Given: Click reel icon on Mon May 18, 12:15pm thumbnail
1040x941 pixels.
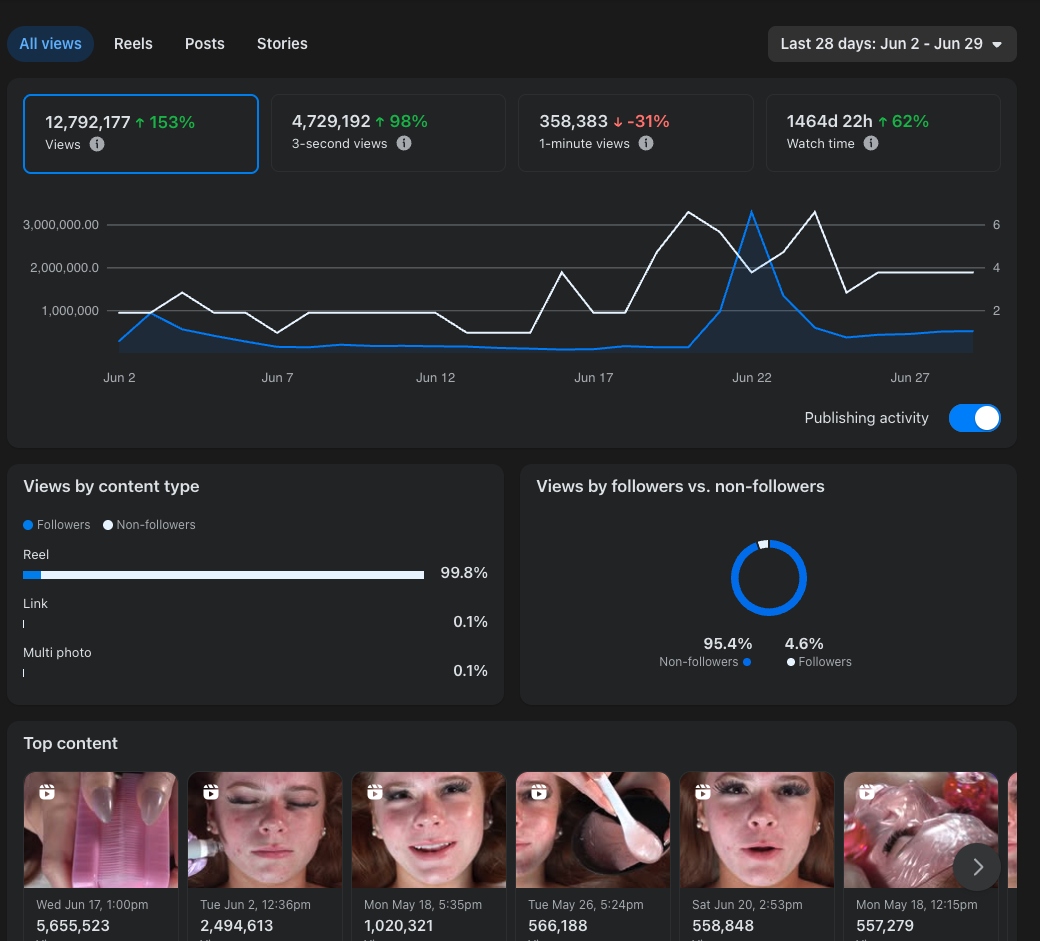Looking at the screenshot, I should tap(867, 792).
